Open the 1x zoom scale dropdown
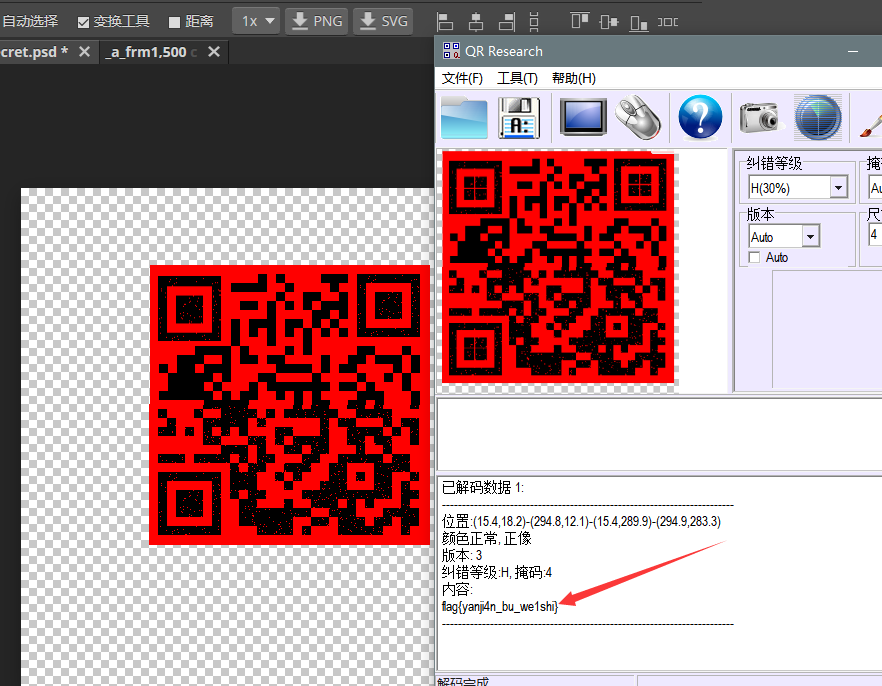The height and width of the screenshot is (686, 882). tap(256, 21)
